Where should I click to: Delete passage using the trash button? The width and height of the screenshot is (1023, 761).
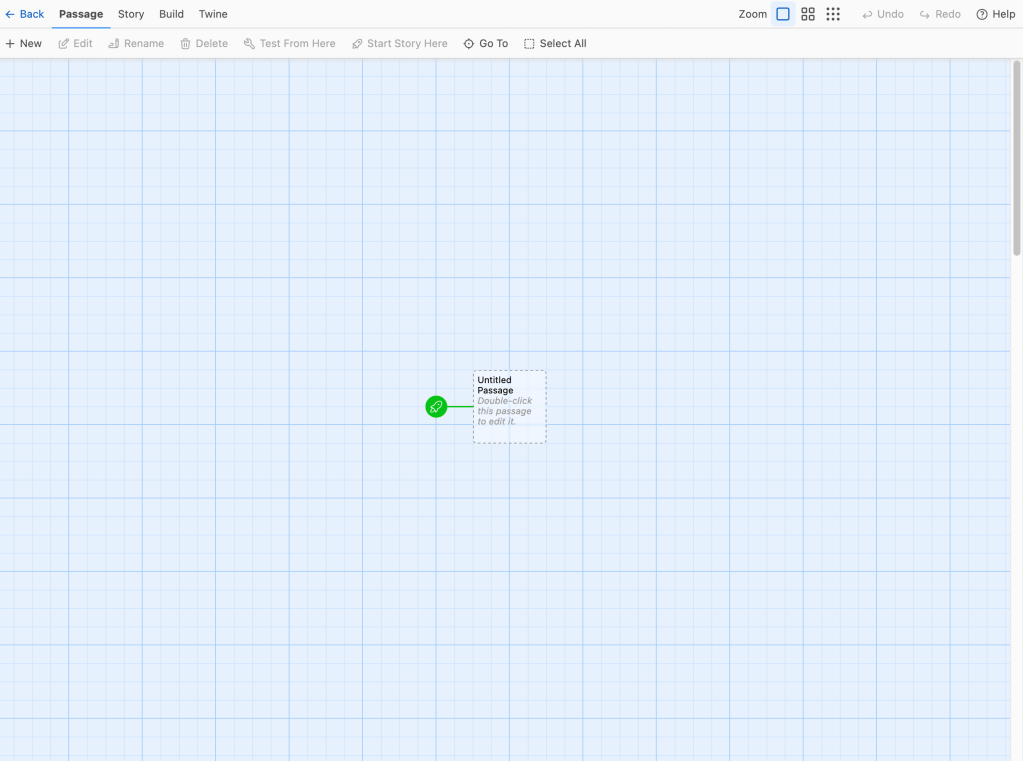click(204, 44)
